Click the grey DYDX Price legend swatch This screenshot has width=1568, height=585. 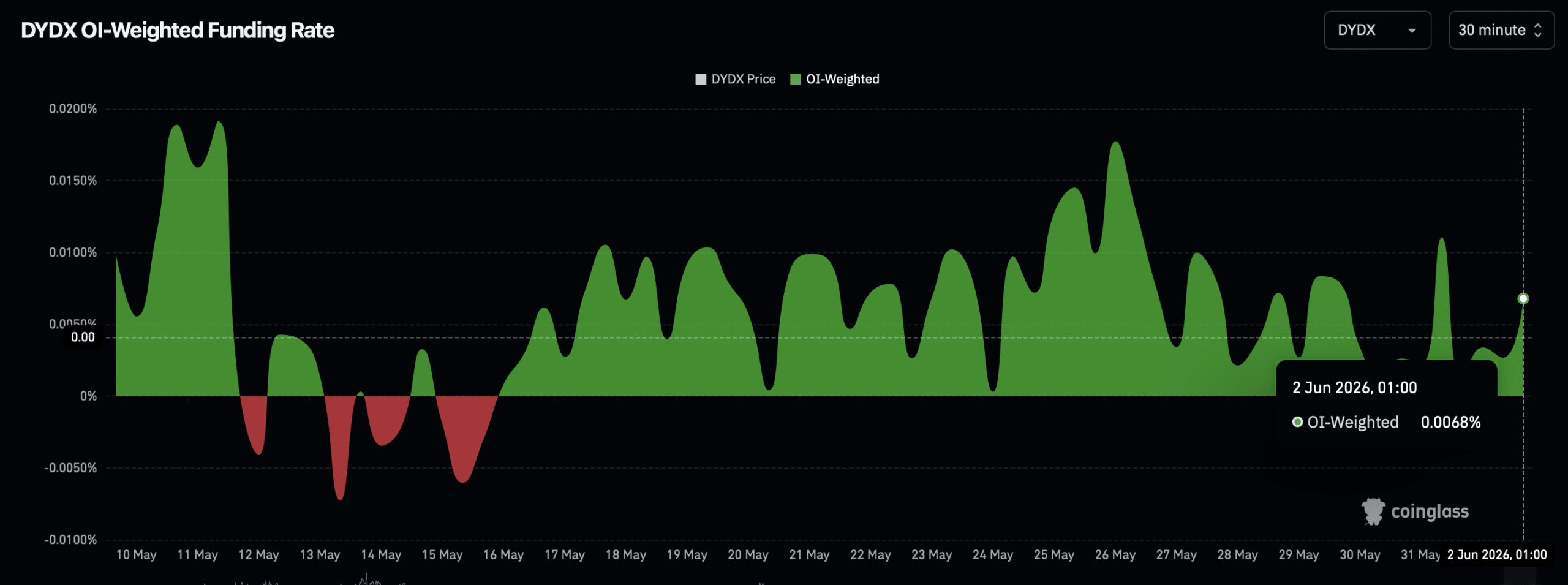[x=701, y=79]
